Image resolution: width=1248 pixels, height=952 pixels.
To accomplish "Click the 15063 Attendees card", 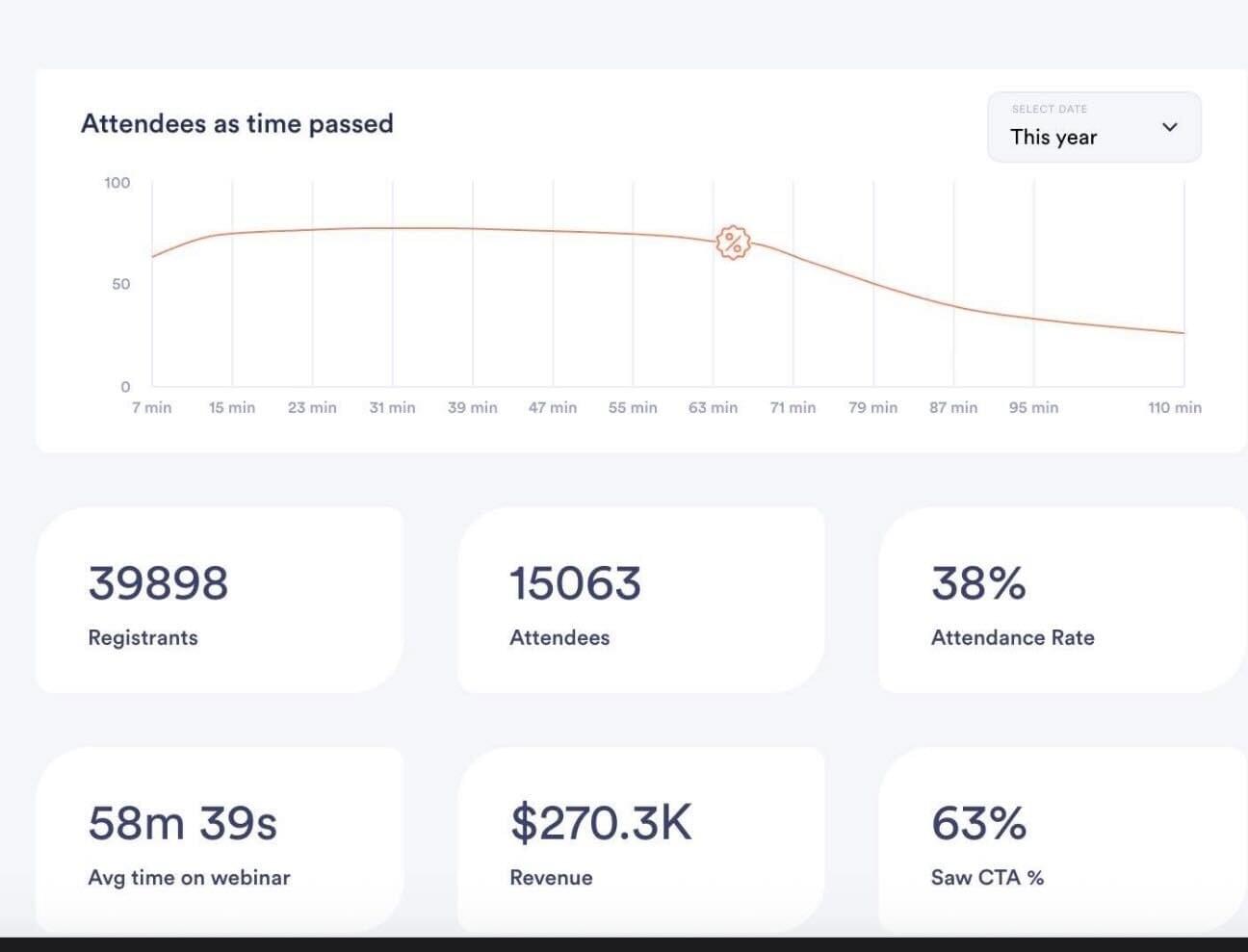I will pos(640,600).
